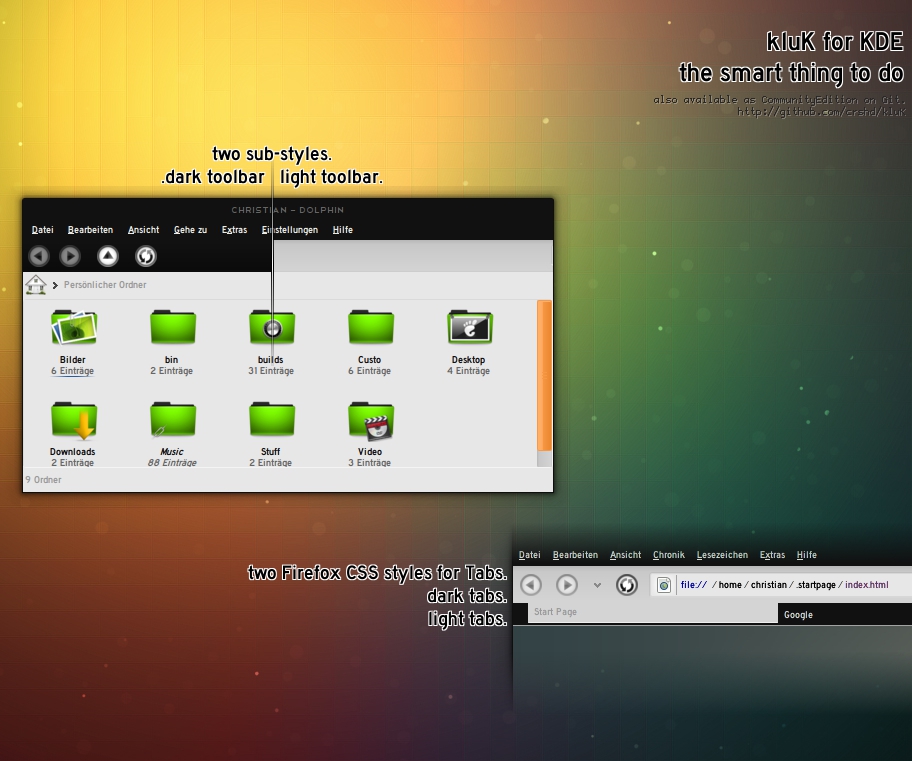
Task: Click Firefox back button
Action: point(531,585)
